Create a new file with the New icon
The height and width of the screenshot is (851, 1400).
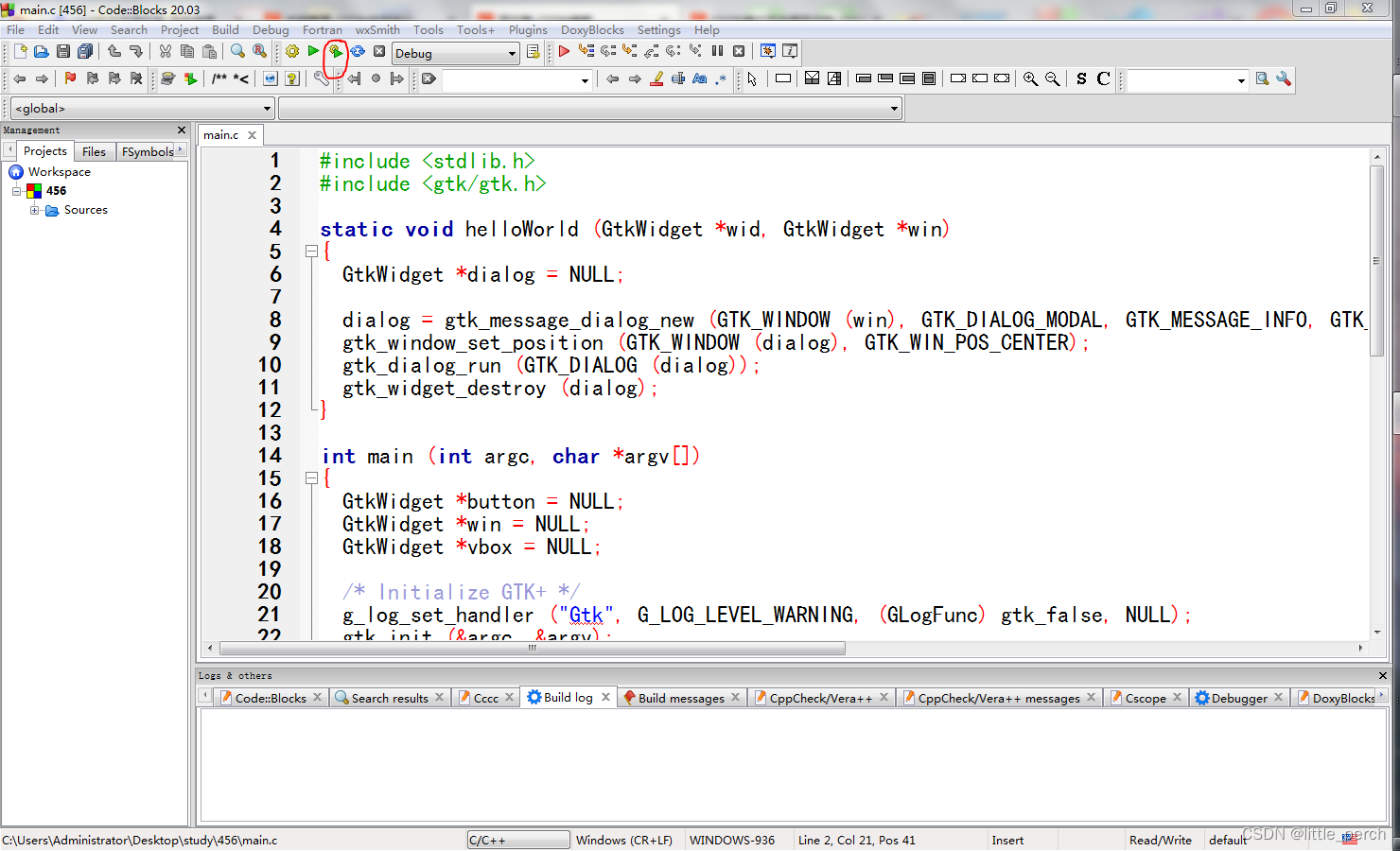click(x=20, y=52)
